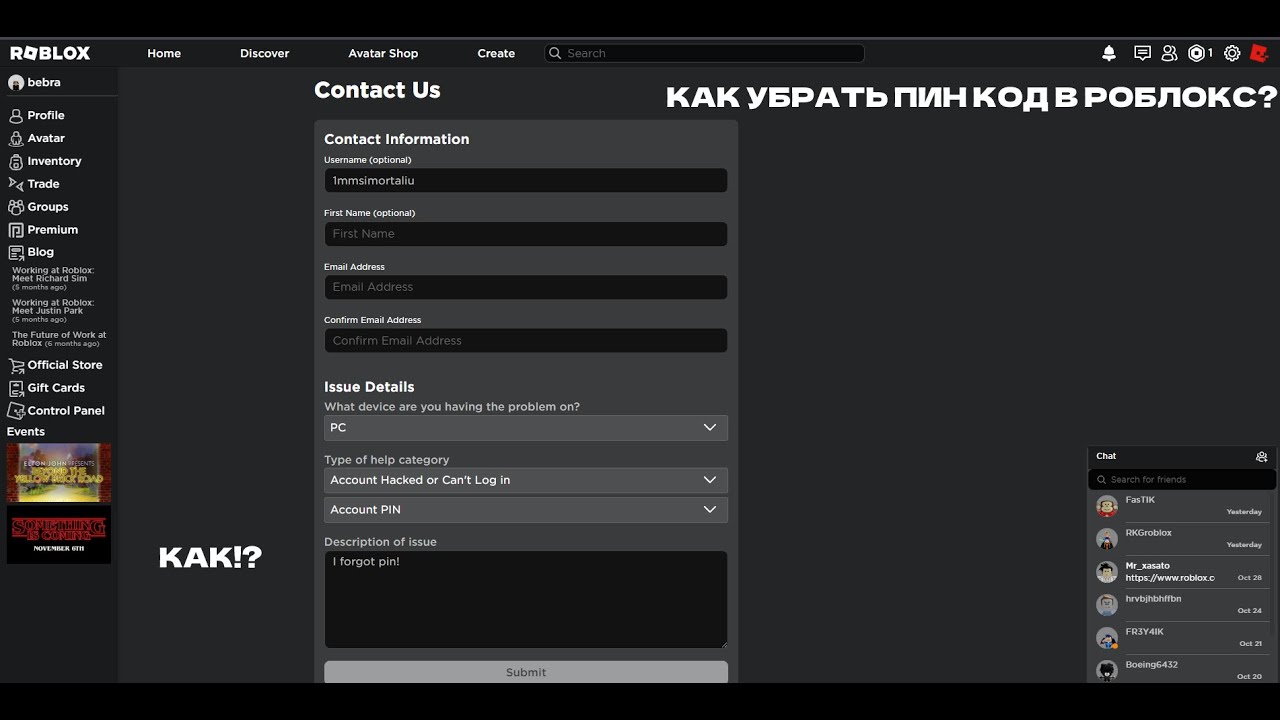Open the Robux balance icon
Viewport: 1280px width, 720px height.
point(1196,53)
